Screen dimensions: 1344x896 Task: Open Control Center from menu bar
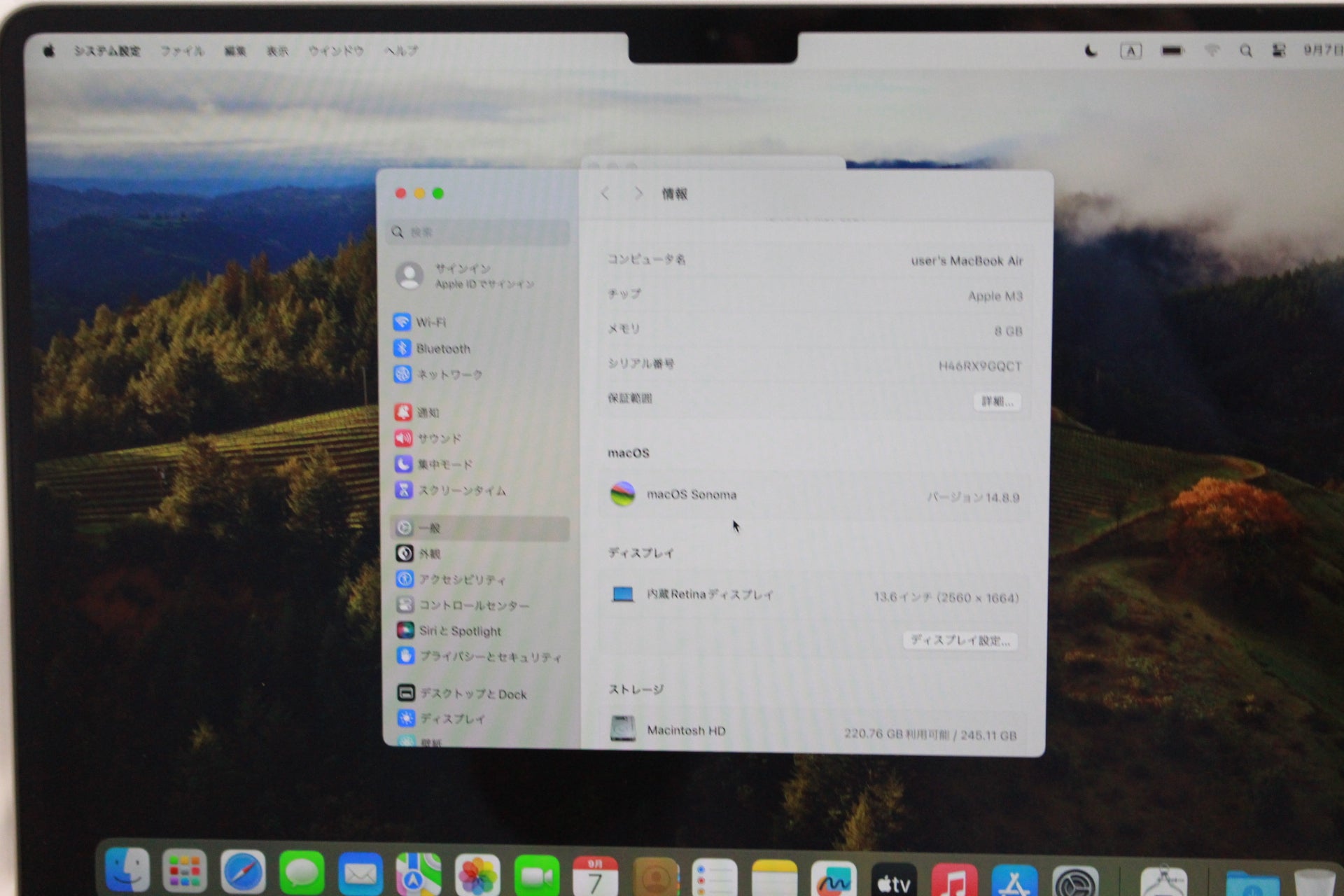(1279, 50)
